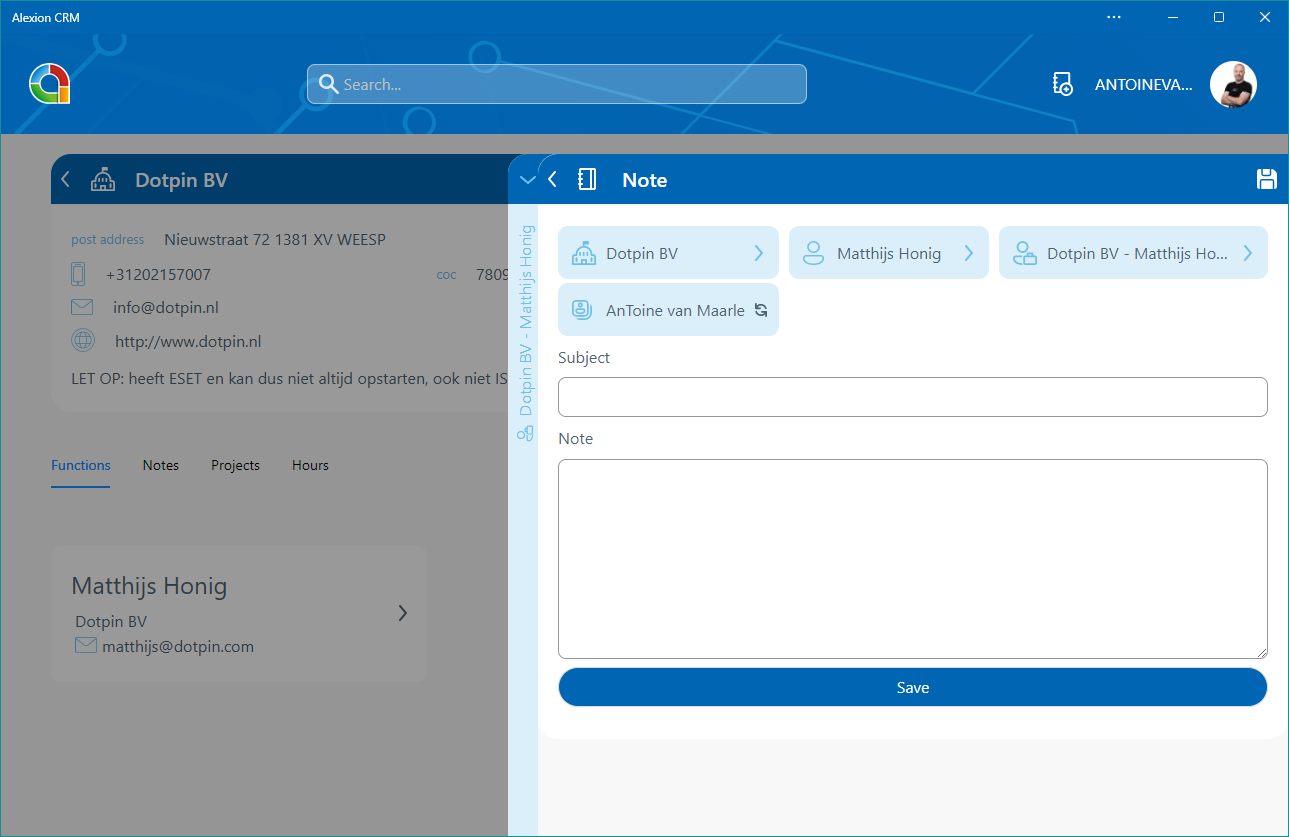
Task: Click the search magnifier icon
Action: pos(326,85)
